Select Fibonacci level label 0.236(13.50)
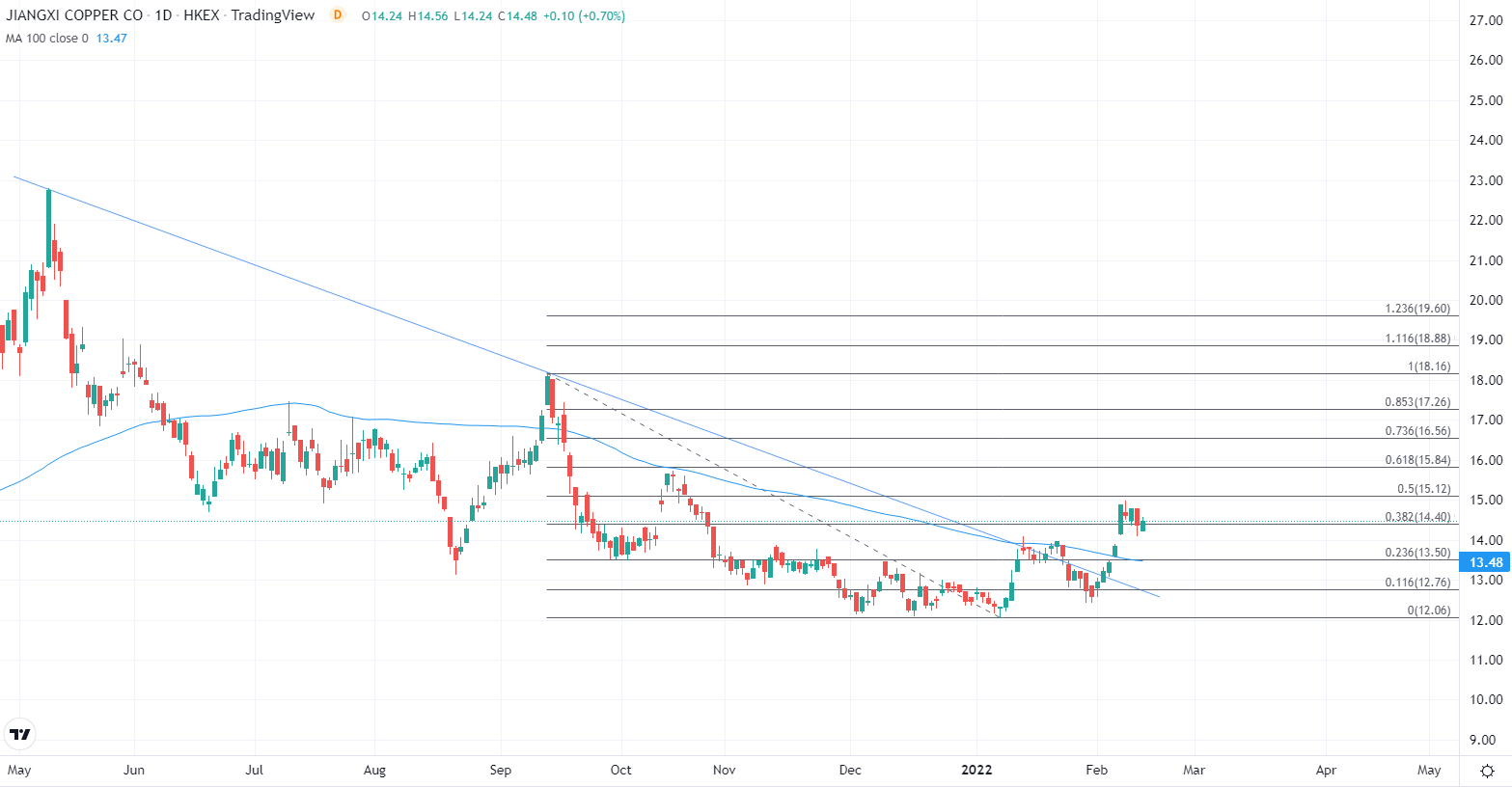1512x787 pixels. pos(1417,553)
